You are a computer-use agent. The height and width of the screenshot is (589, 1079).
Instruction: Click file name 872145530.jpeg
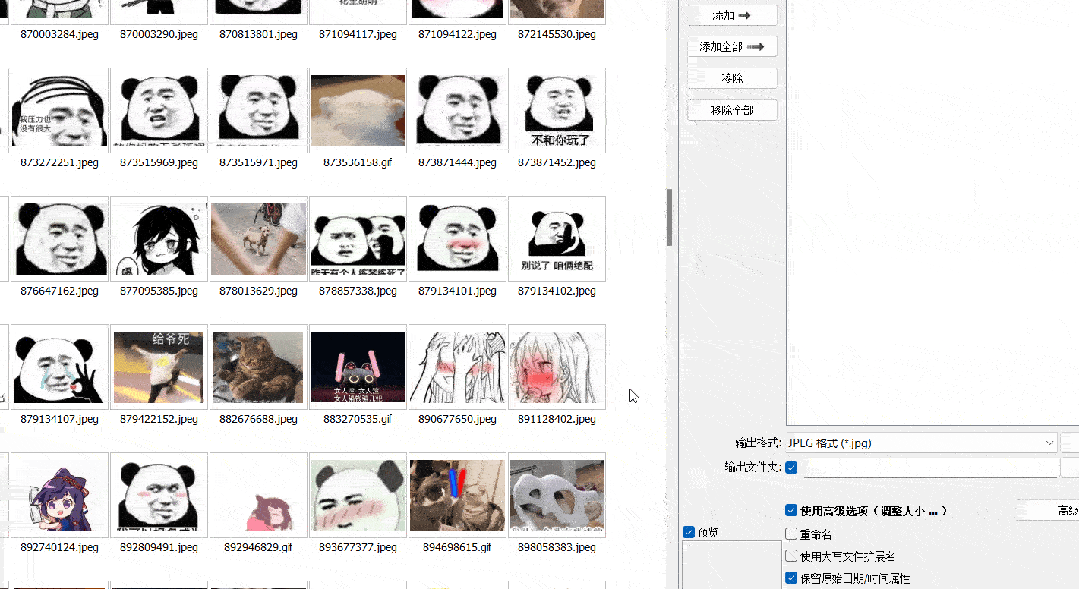click(x=557, y=34)
